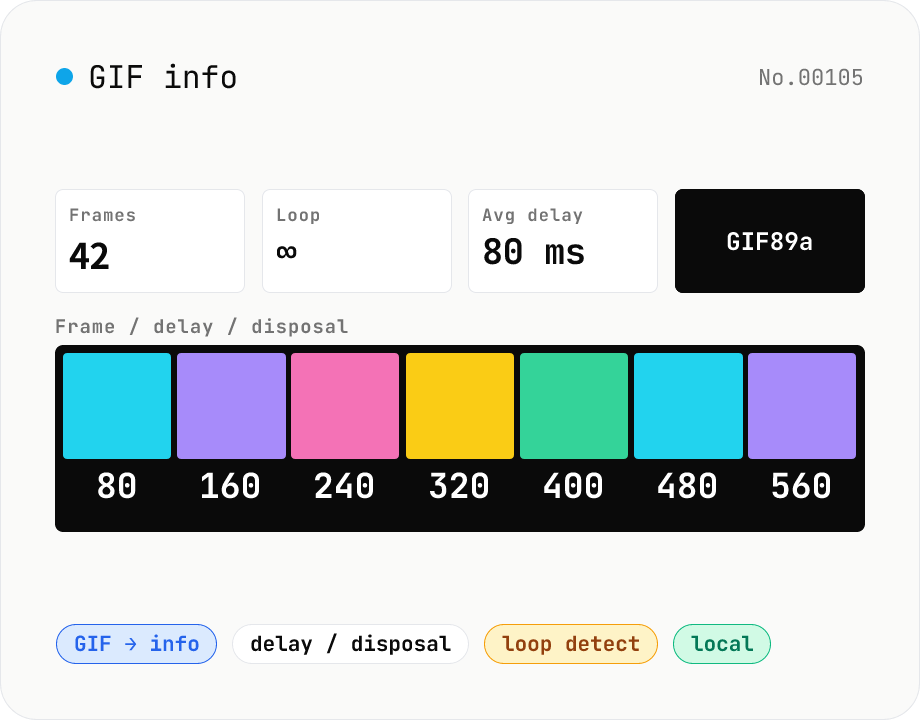Click the No.00105 label

coord(811,77)
